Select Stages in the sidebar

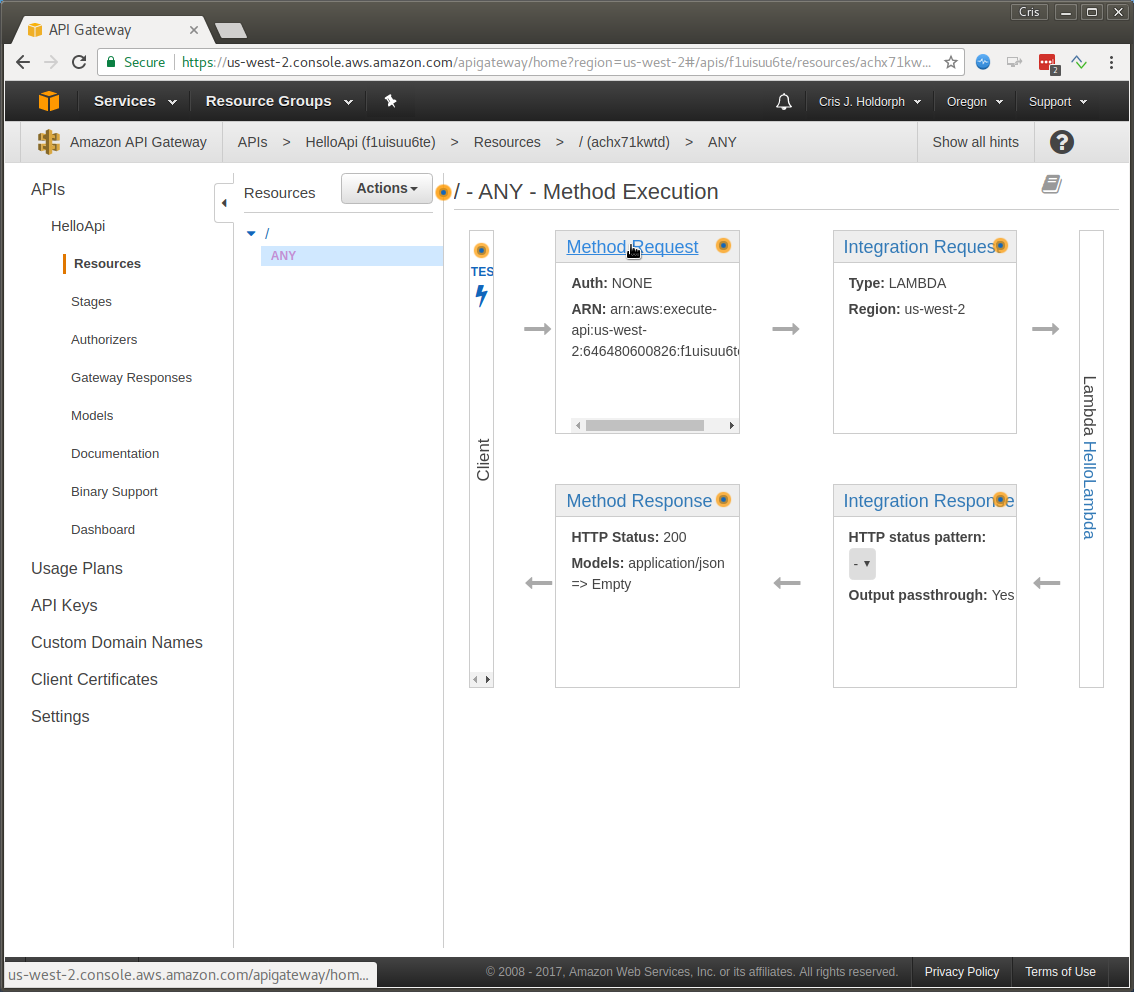click(x=91, y=302)
